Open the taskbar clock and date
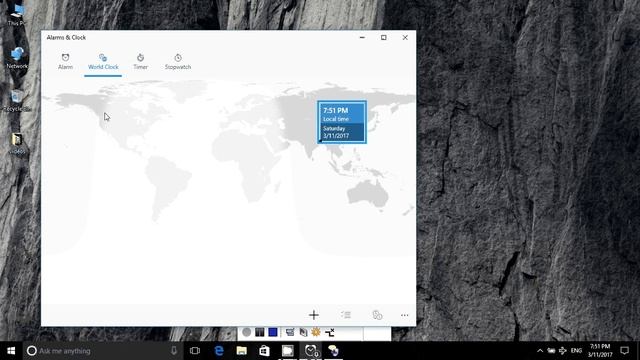 [600, 351]
